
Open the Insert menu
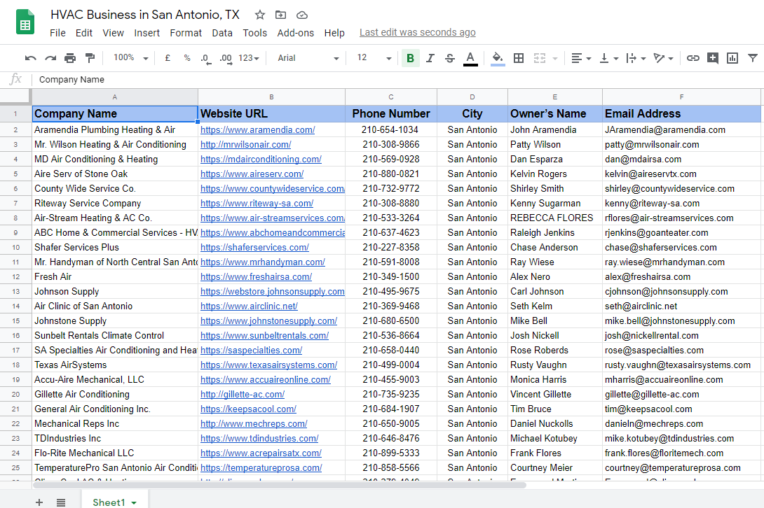pos(147,33)
